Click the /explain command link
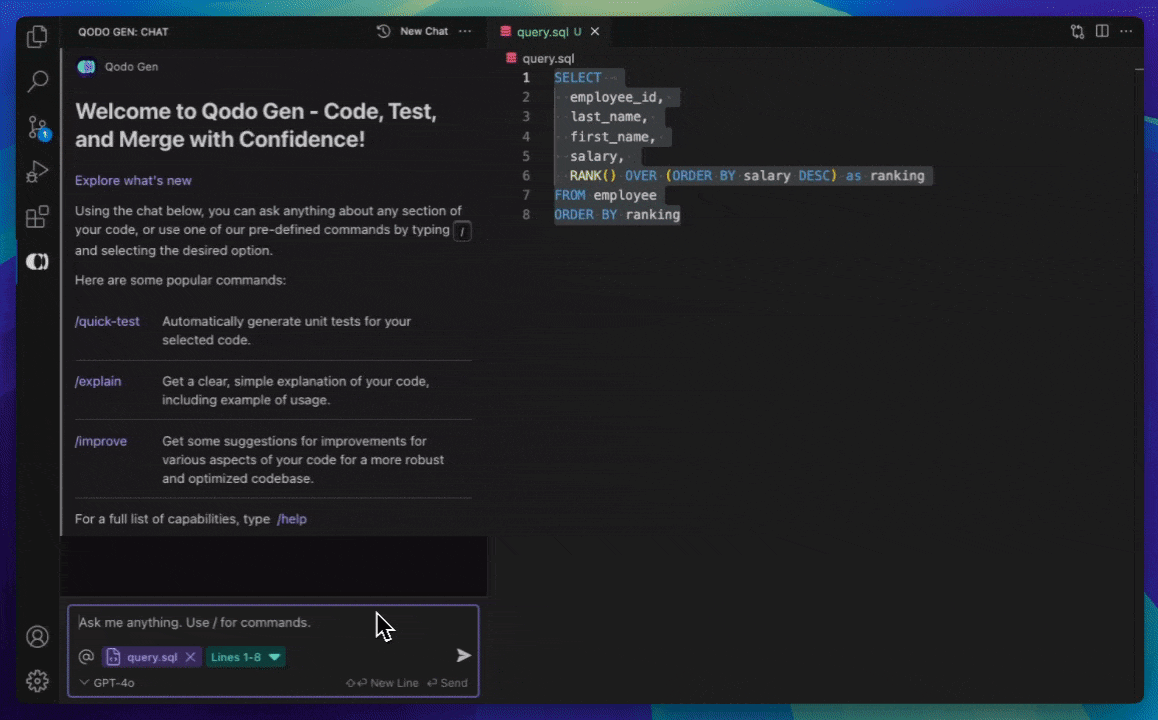Image resolution: width=1158 pixels, height=720 pixels. [x=97, y=381]
